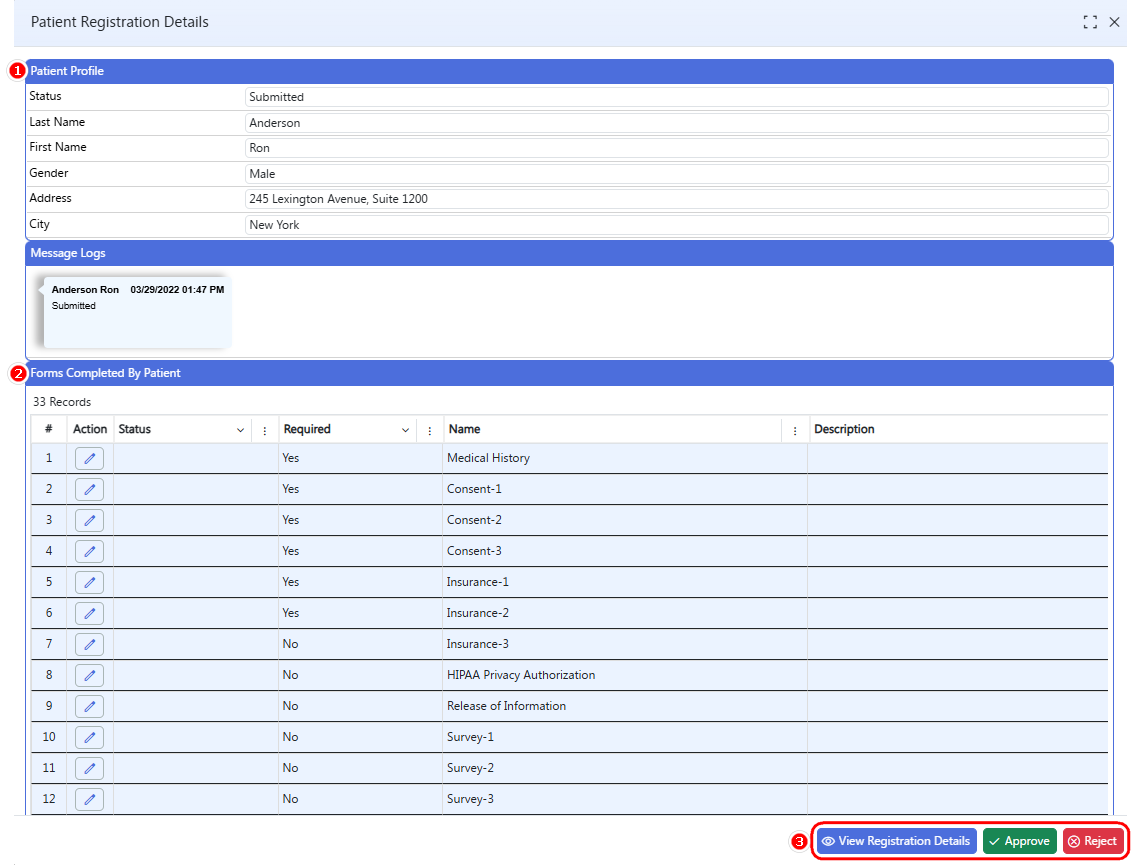Image resolution: width=1141 pixels, height=865 pixels.
Task: Edit the Medical History form row
Action: coord(90,458)
